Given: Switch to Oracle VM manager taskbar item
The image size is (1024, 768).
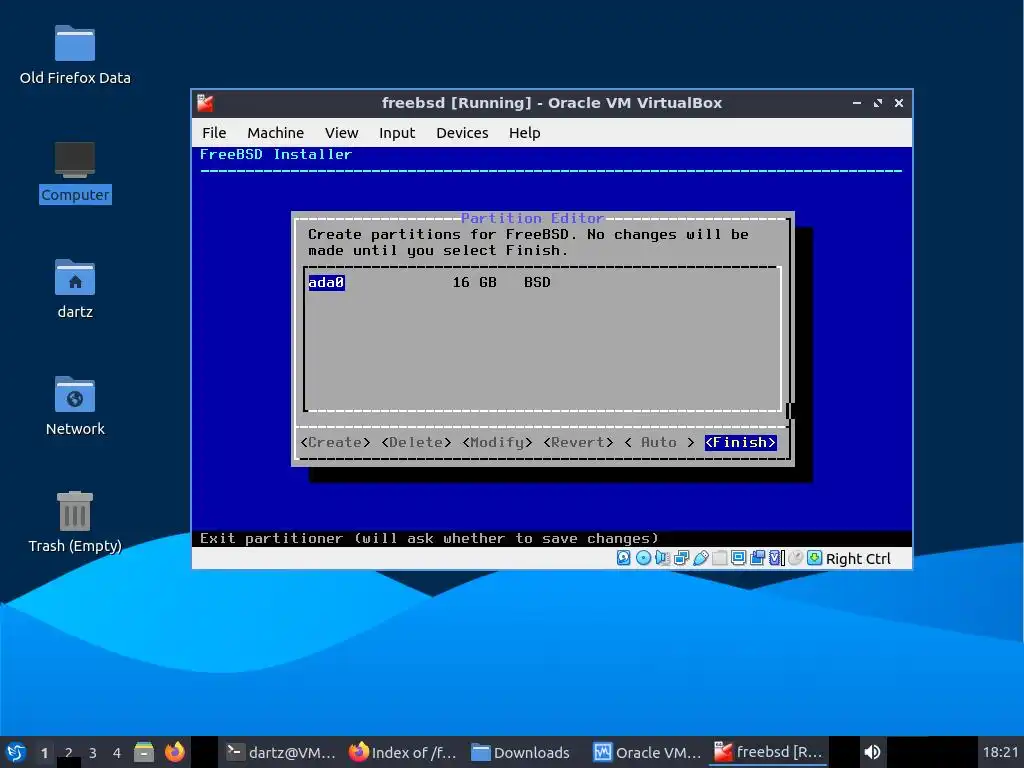Looking at the screenshot, I should click(647, 752).
